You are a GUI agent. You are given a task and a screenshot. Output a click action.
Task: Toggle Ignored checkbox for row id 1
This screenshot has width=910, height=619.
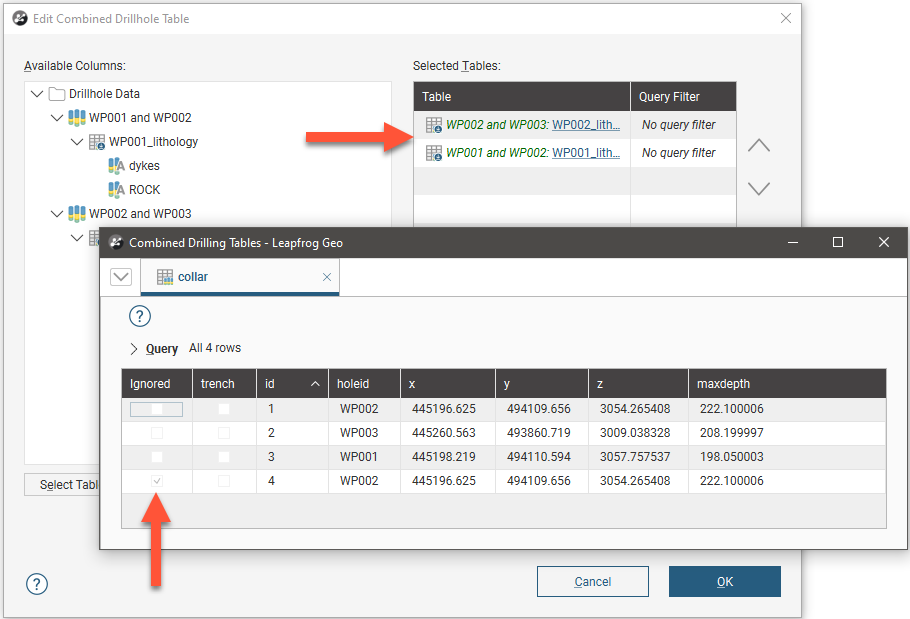click(x=157, y=409)
